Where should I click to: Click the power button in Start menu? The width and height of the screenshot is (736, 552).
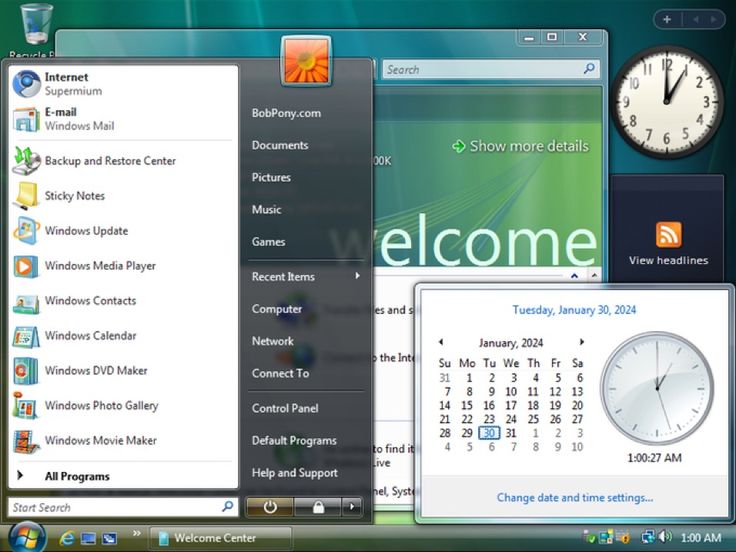[270, 507]
